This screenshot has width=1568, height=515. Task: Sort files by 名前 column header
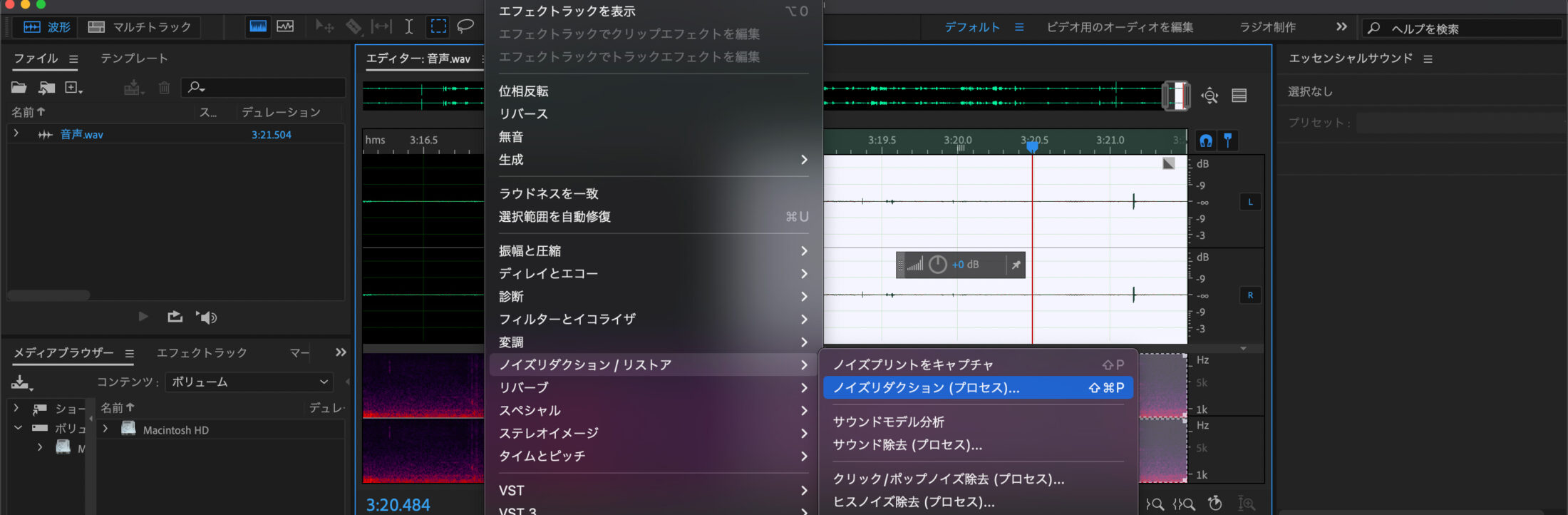pyautogui.click(x=28, y=112)
